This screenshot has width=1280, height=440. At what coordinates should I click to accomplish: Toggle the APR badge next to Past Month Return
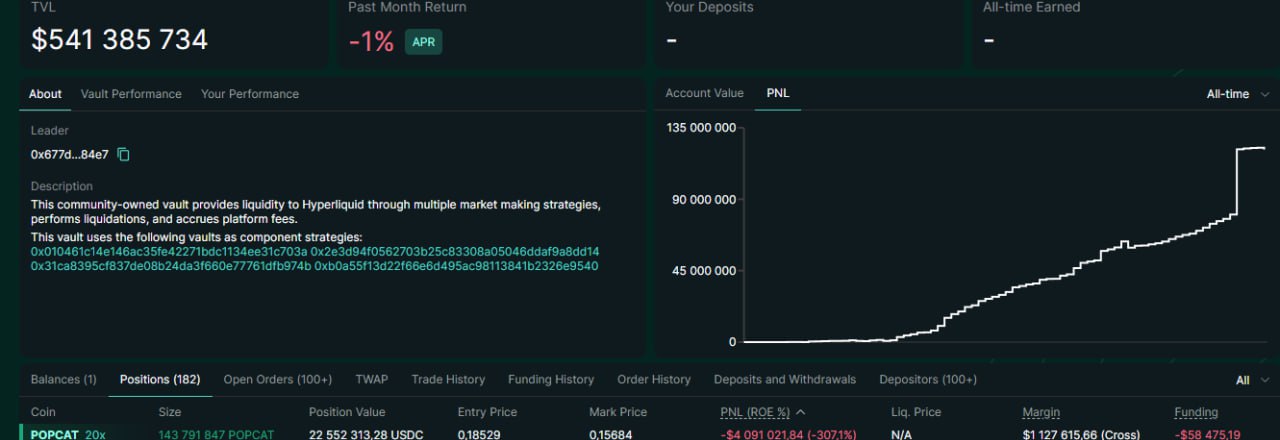tap(423, 42)
